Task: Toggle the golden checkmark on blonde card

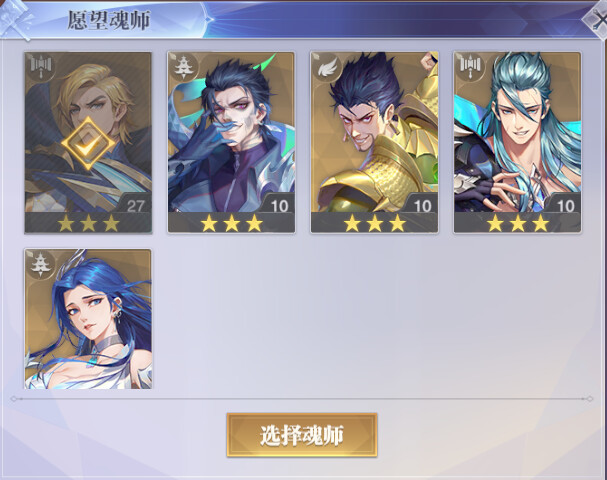Action: (x=88, y=144)
